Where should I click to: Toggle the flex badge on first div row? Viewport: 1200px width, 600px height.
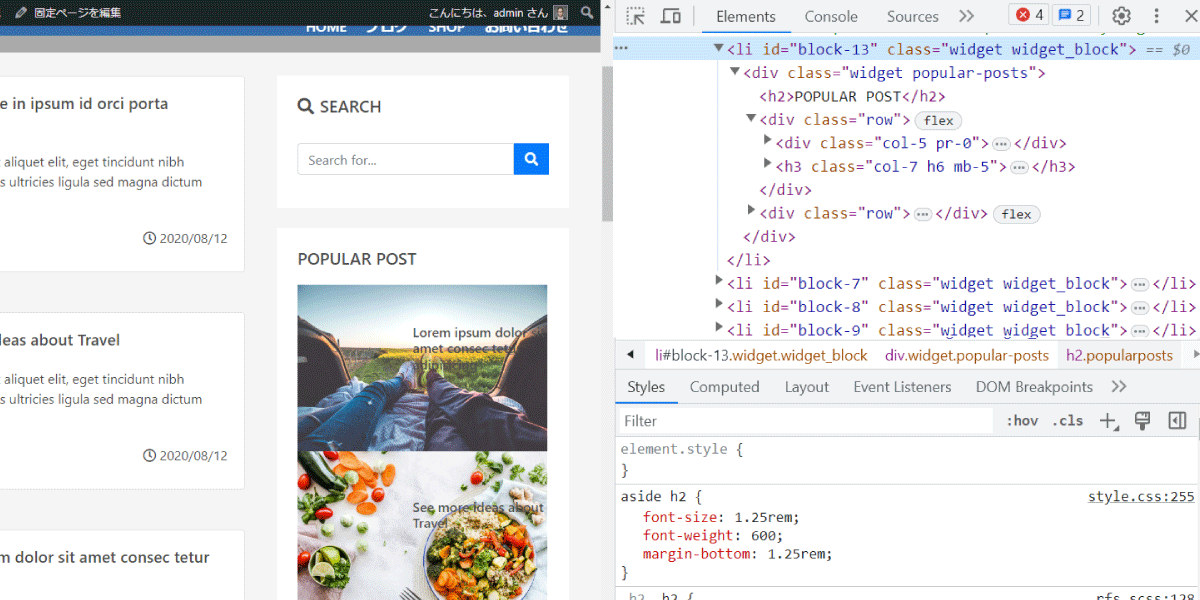(937, 120)
